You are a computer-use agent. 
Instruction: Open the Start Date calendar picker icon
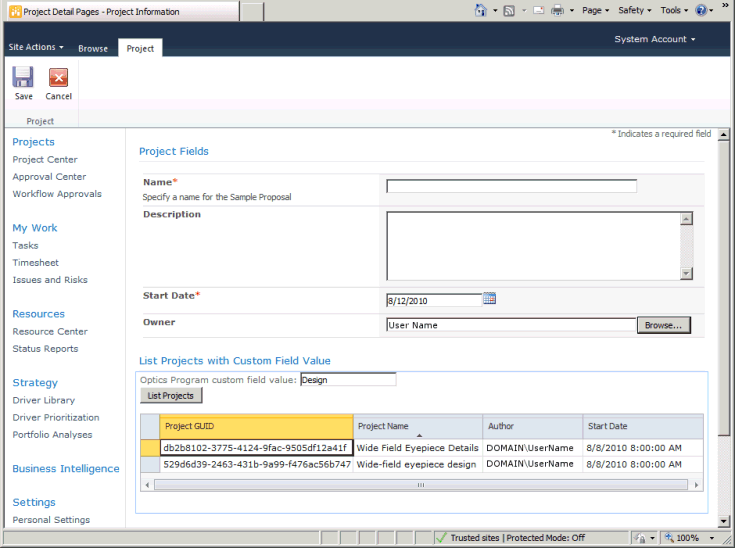coord(489,299)
